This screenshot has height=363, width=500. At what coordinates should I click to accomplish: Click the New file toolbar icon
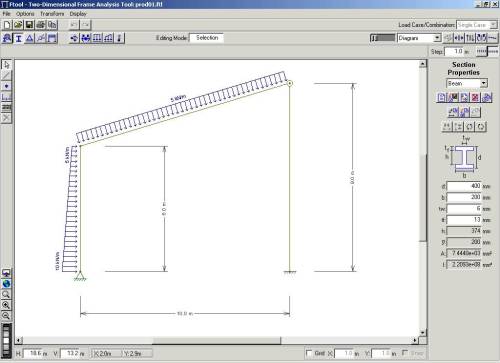(7, 25)
